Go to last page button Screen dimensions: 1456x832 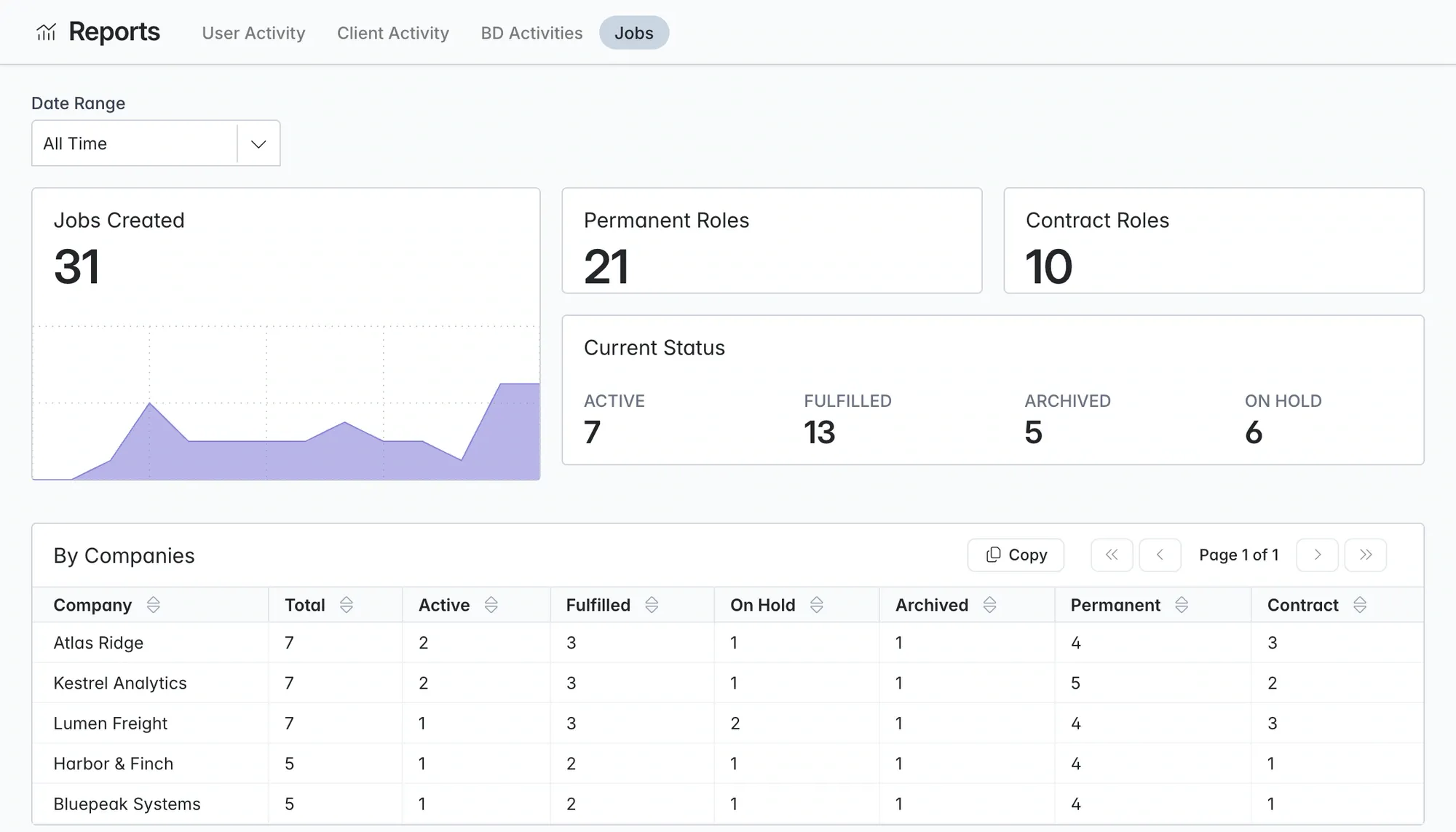[1366, 555]
